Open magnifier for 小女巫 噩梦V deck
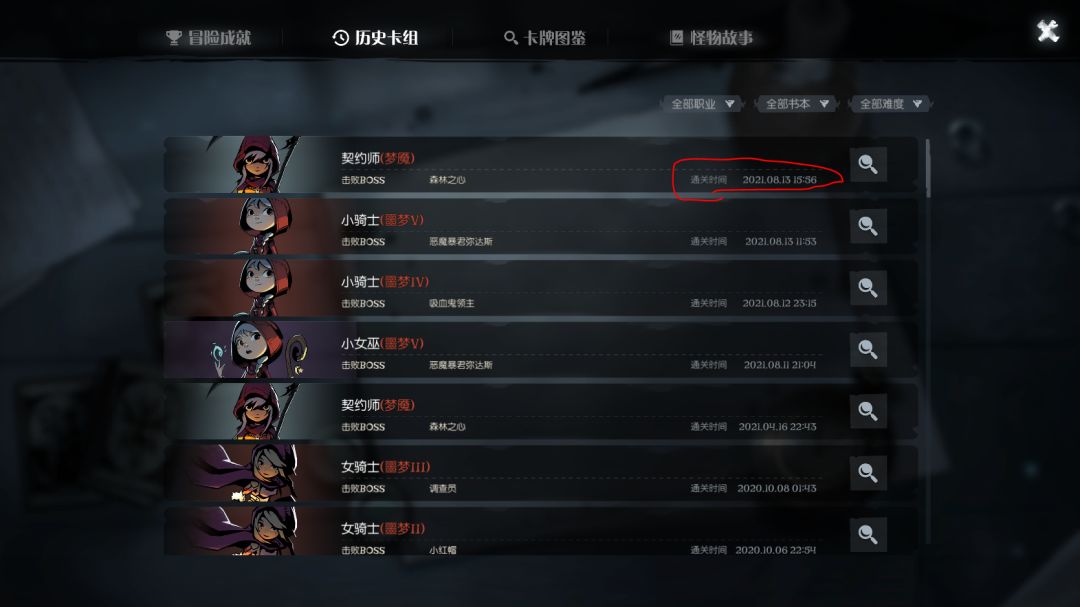The height and width of the screenshot is (607, 1080). pyautogui.click(x=868, y=349)
